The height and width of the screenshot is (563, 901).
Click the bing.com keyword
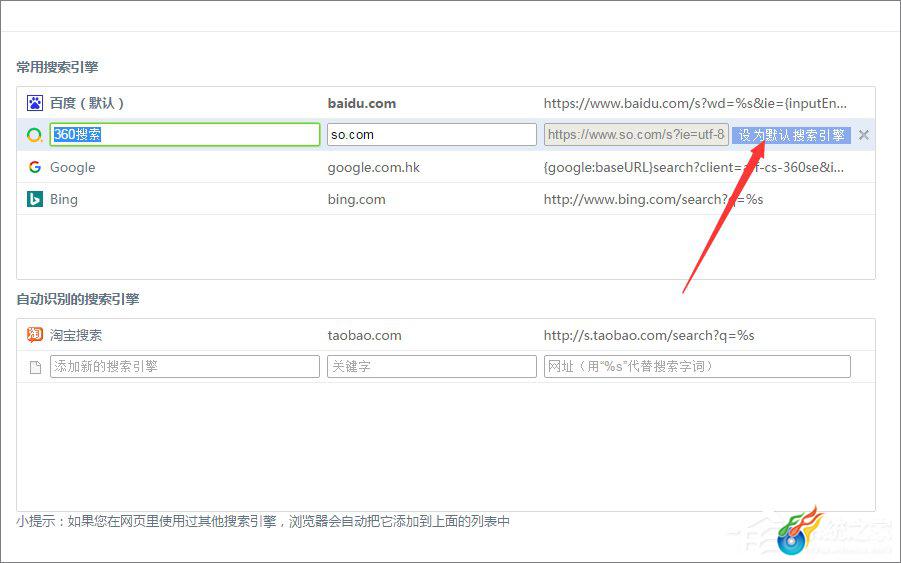[356, 199]
